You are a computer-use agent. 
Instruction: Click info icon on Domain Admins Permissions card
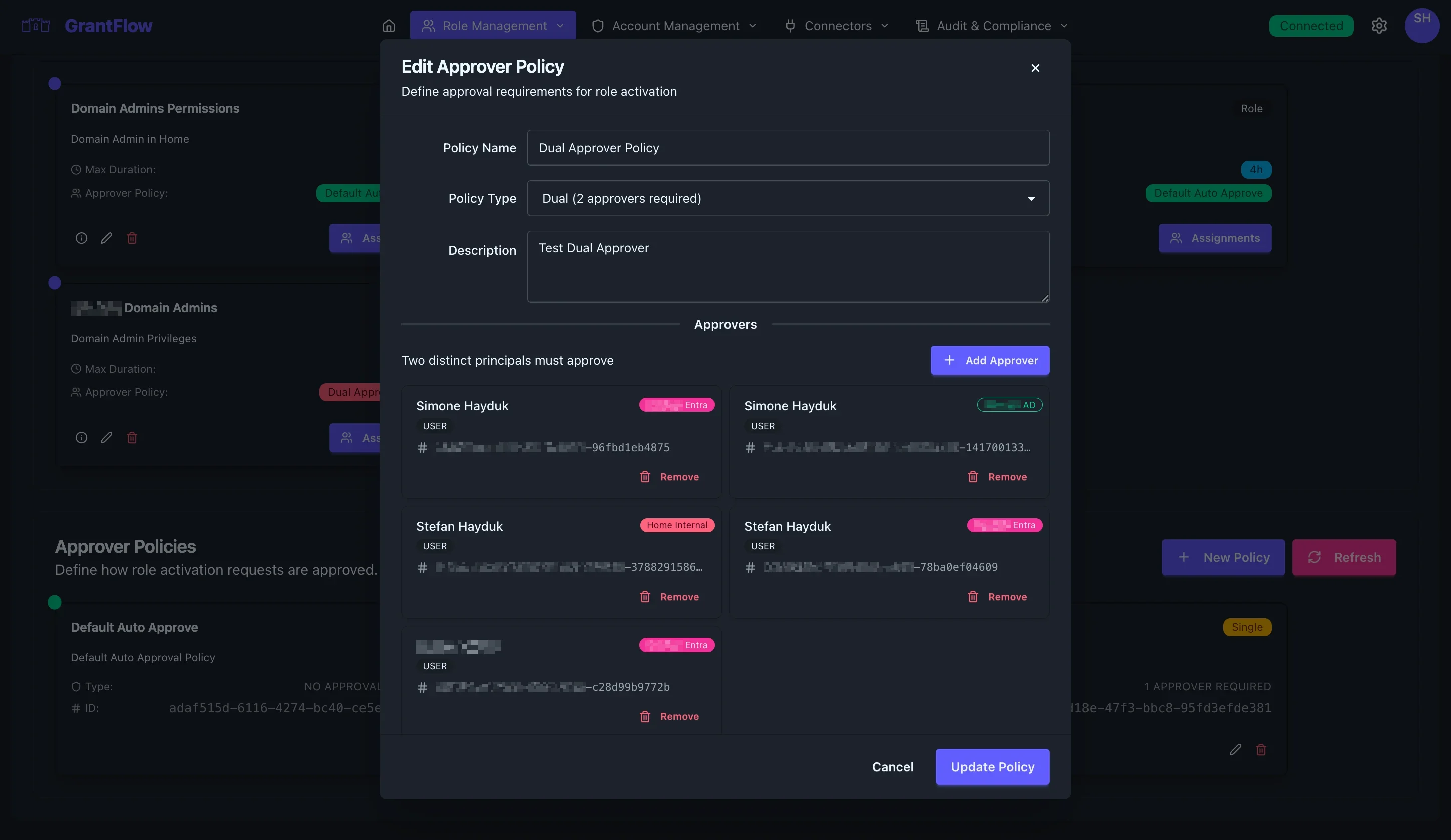(x=81, y=238)
